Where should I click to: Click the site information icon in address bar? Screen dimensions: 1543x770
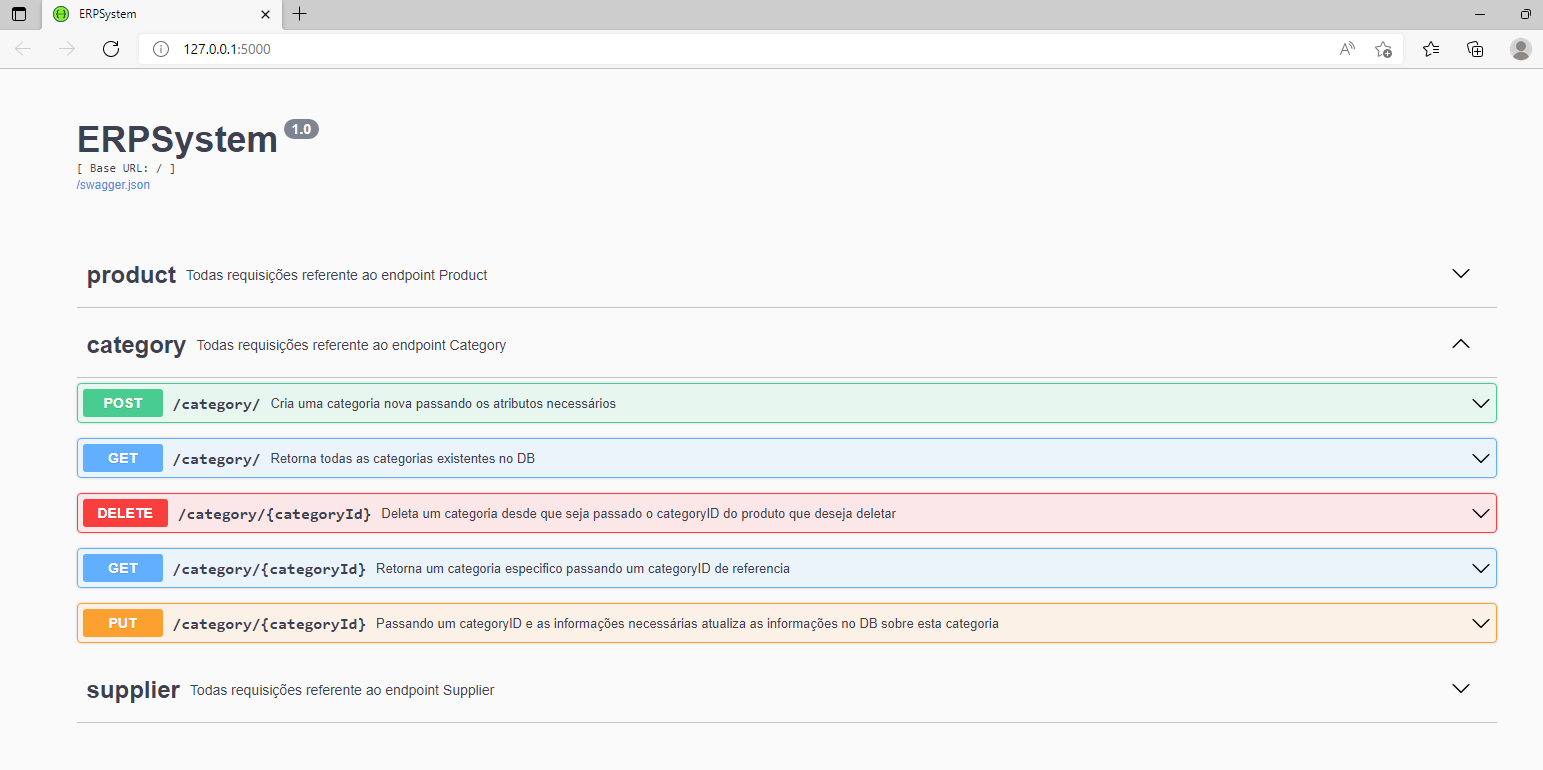(160, 48)
